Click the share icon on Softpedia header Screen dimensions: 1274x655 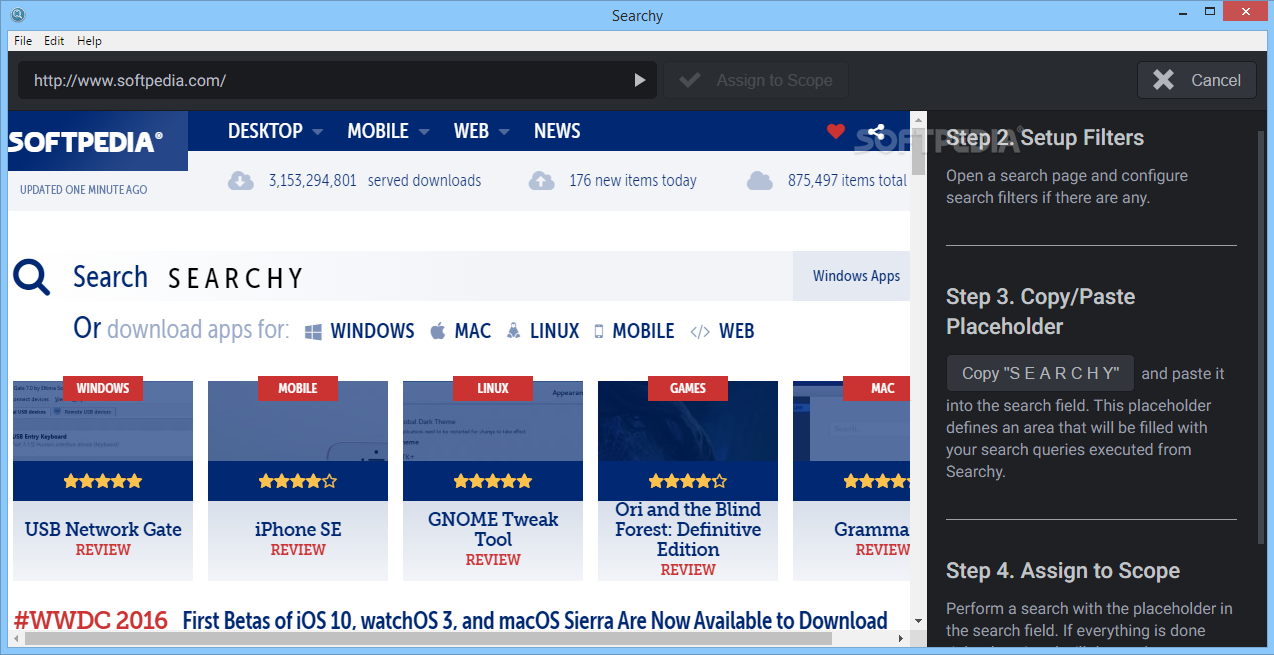(876, 131)
